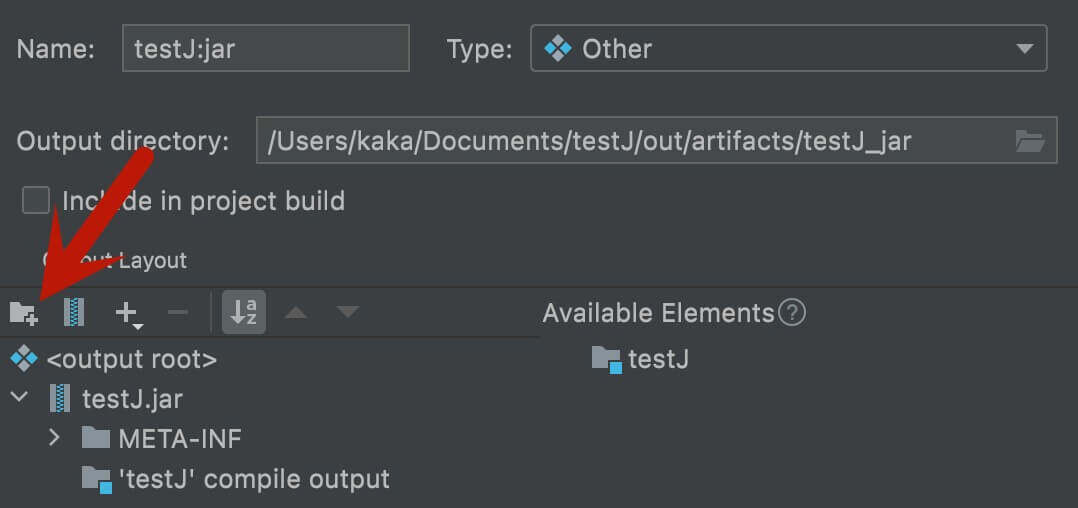Select the testJ.jar archive entry
The width and height of the screenshot is (1078, 508).
(132, 398)
